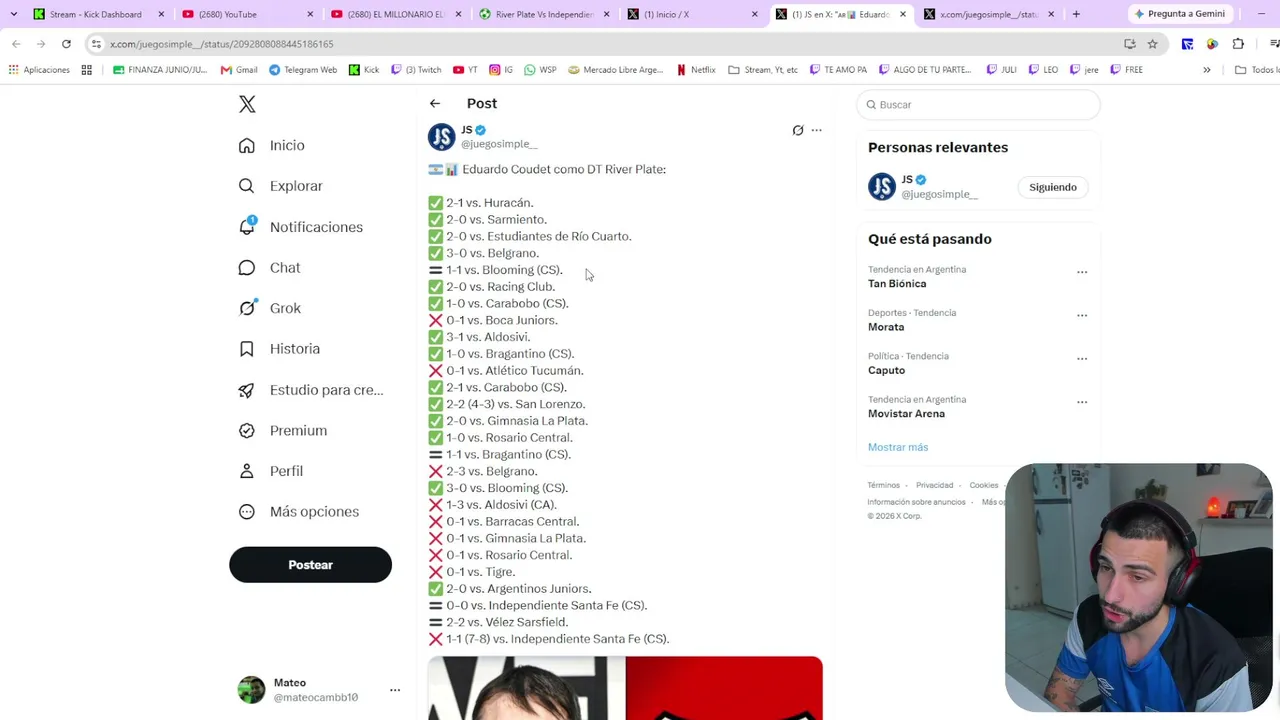Open more options for Caputo trend
Image resolution: width=1280 pixels, height=720 pixels.
pos(1082,358)
